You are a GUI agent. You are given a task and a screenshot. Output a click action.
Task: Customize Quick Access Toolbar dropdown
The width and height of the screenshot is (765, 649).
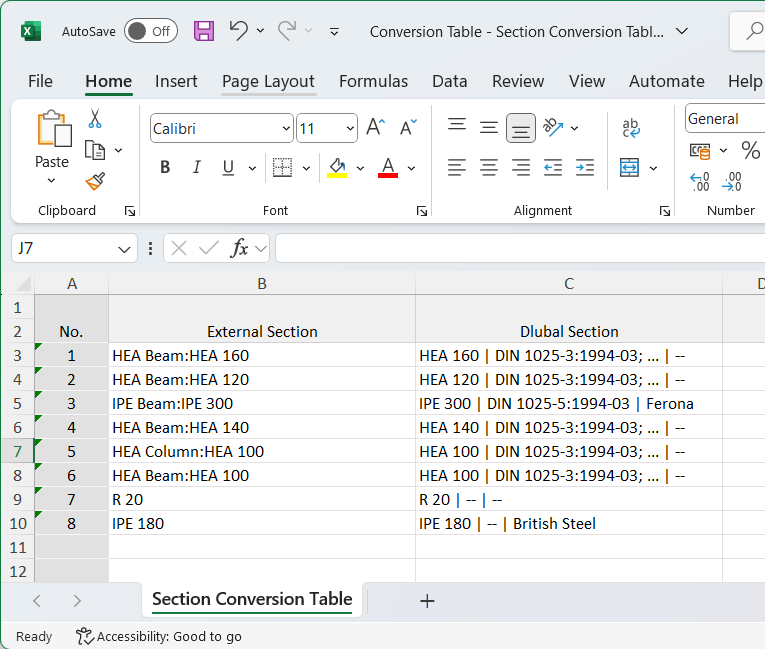(334, 32)
